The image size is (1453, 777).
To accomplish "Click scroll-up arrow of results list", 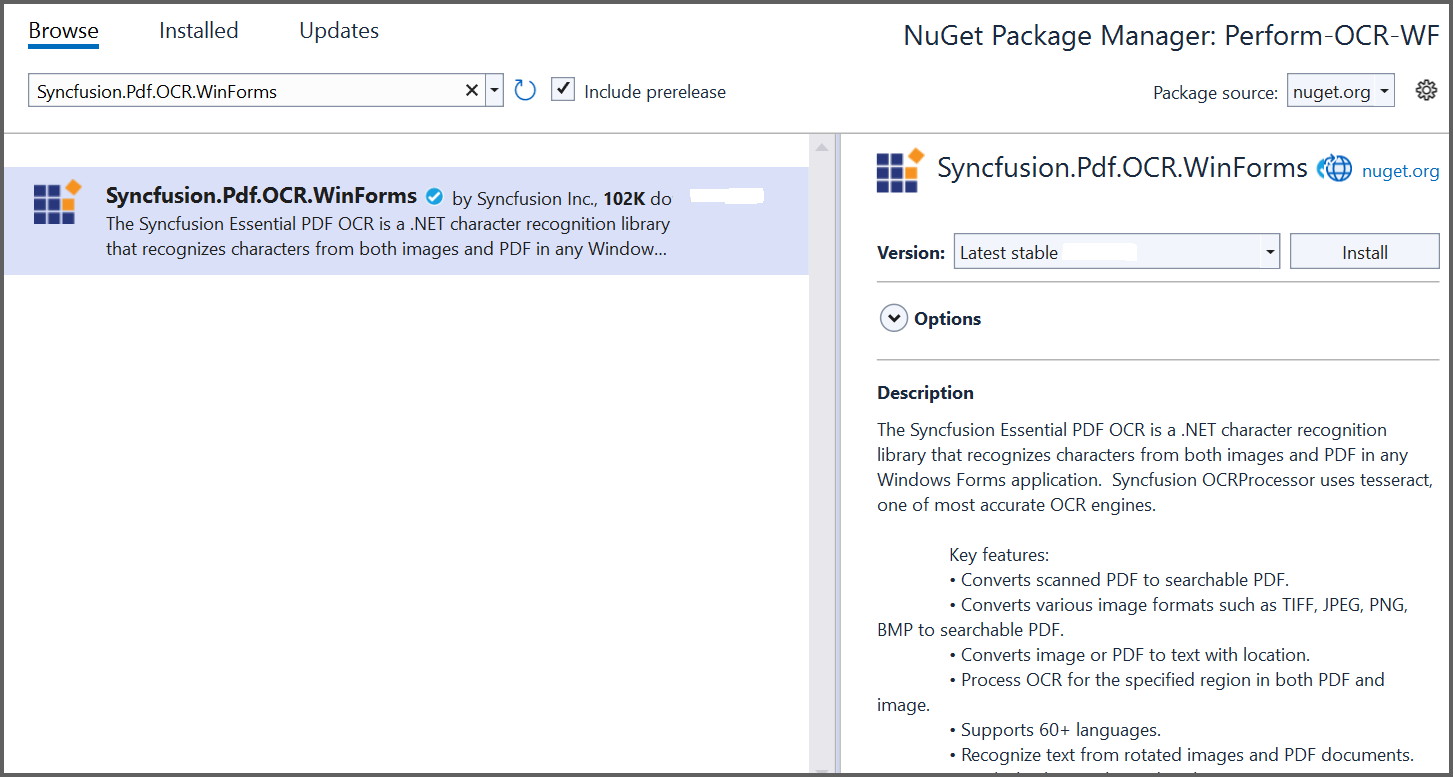I will coord(822,148).
